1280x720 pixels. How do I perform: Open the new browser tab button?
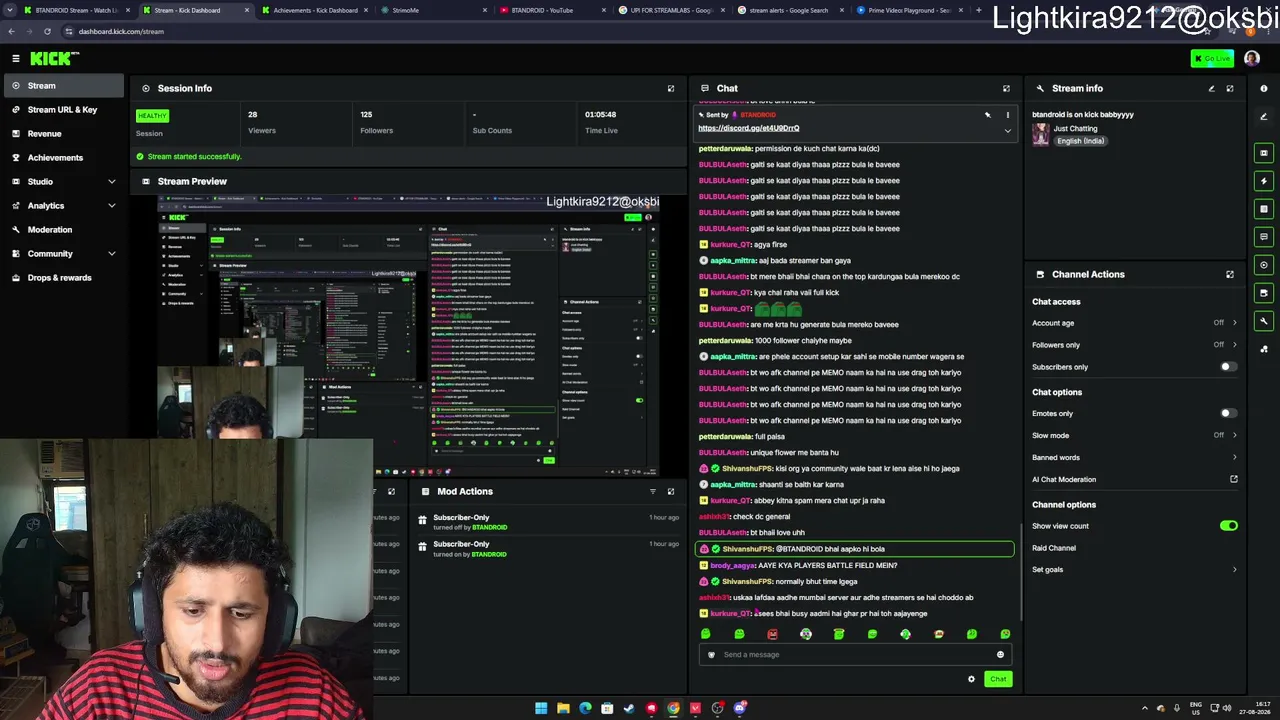(978, 10)
